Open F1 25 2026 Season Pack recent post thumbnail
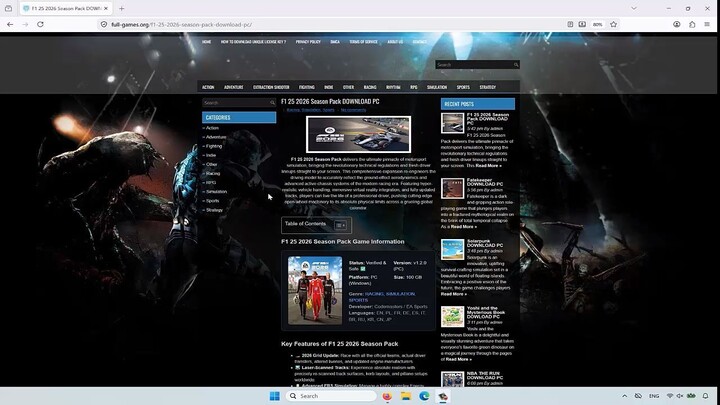Screen dimensions: 720x405 [452, 123]
